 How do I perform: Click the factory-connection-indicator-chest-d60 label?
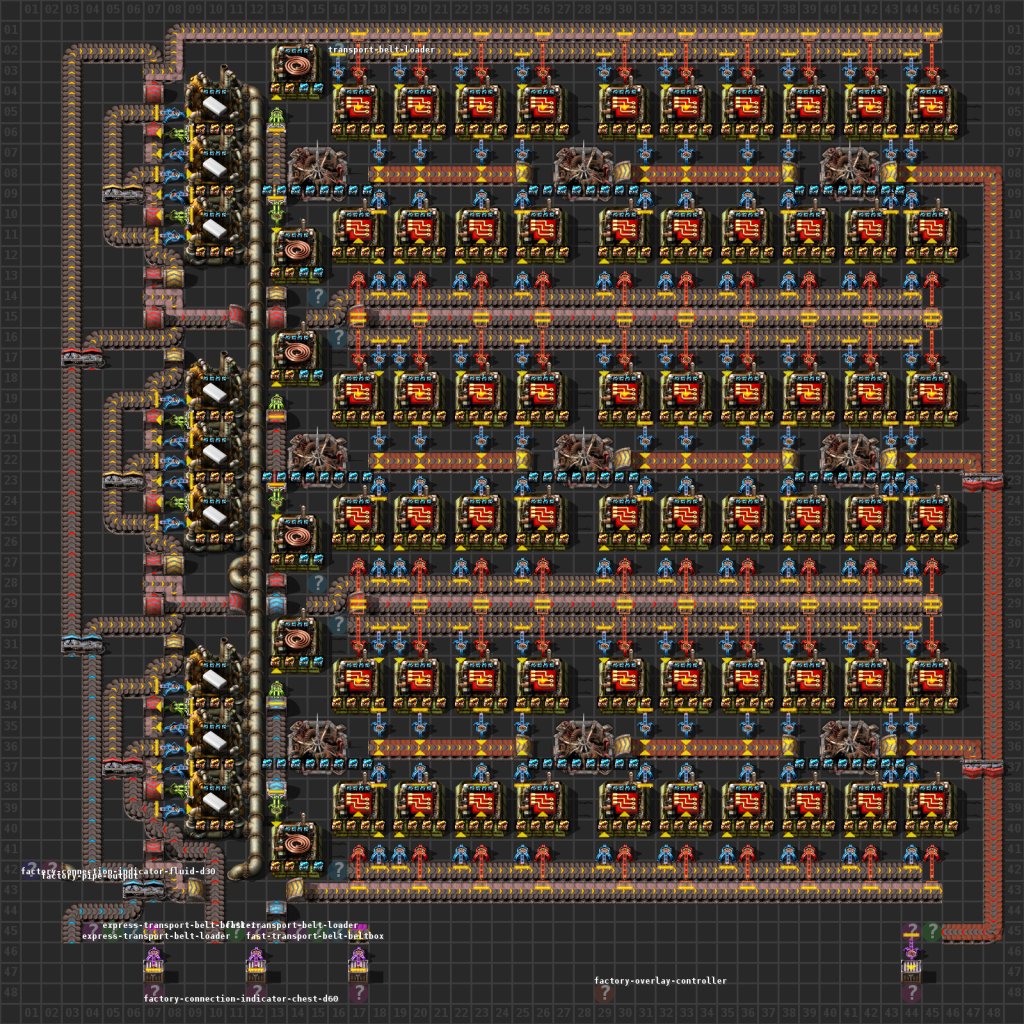[241, 998]
